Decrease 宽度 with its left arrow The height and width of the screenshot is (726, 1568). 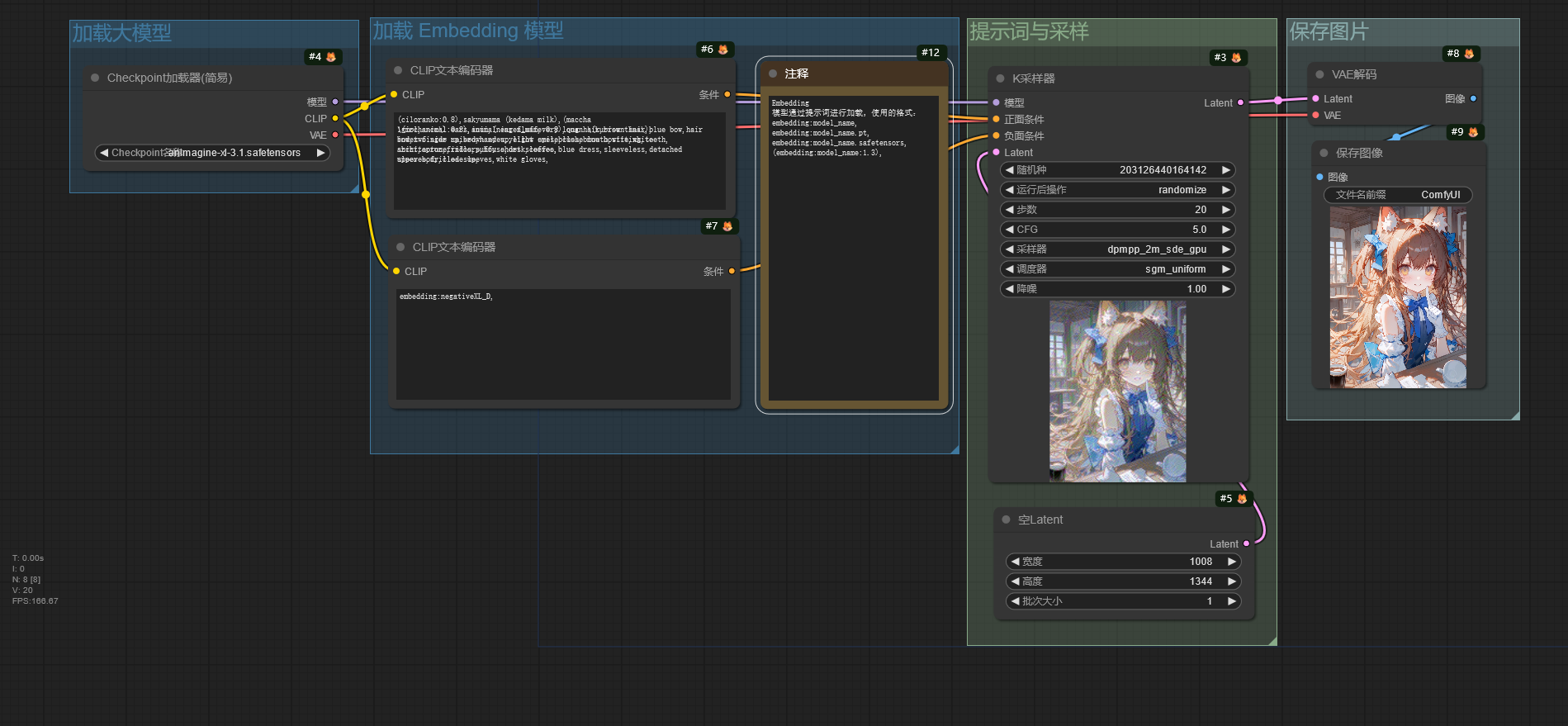pos(1015,562)
